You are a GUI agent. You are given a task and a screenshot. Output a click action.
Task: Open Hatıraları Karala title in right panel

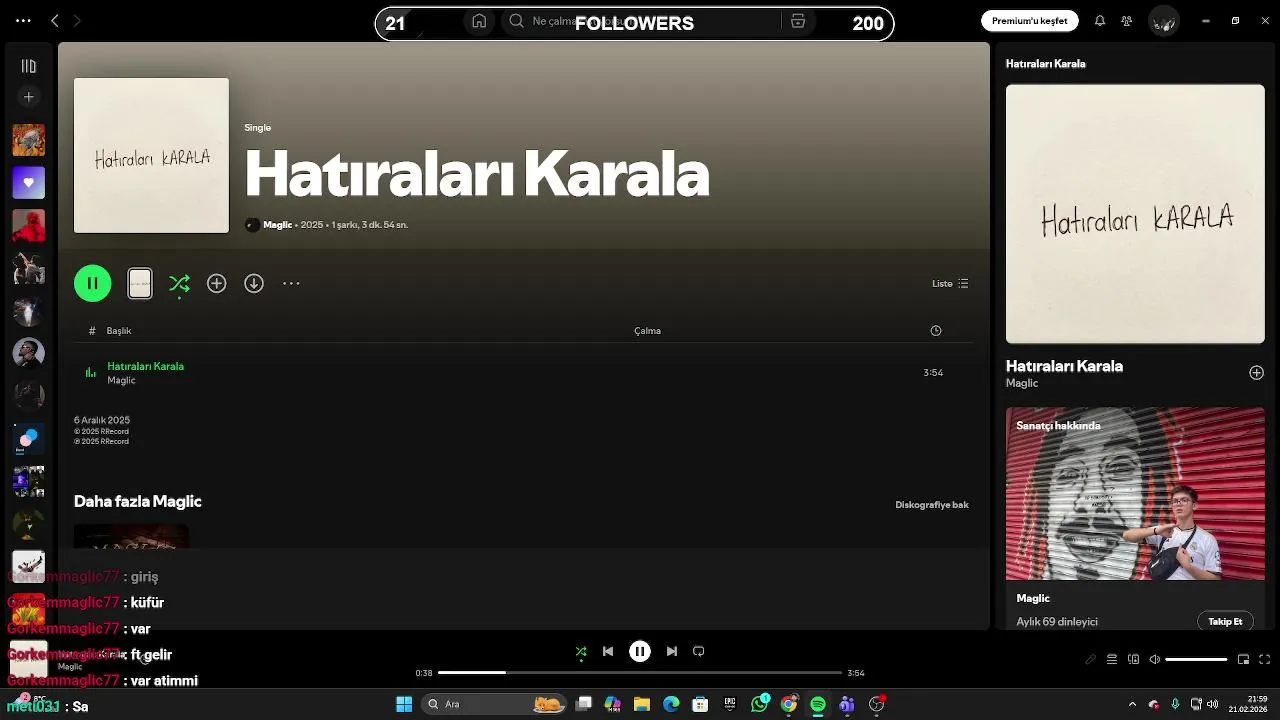click(x=1064, y=367)
